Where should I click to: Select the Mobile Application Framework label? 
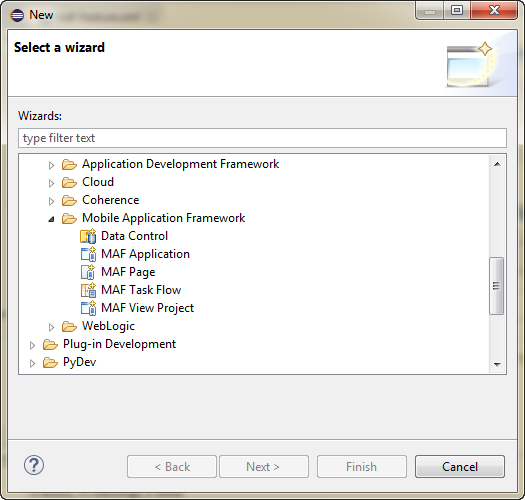[163, 218]
